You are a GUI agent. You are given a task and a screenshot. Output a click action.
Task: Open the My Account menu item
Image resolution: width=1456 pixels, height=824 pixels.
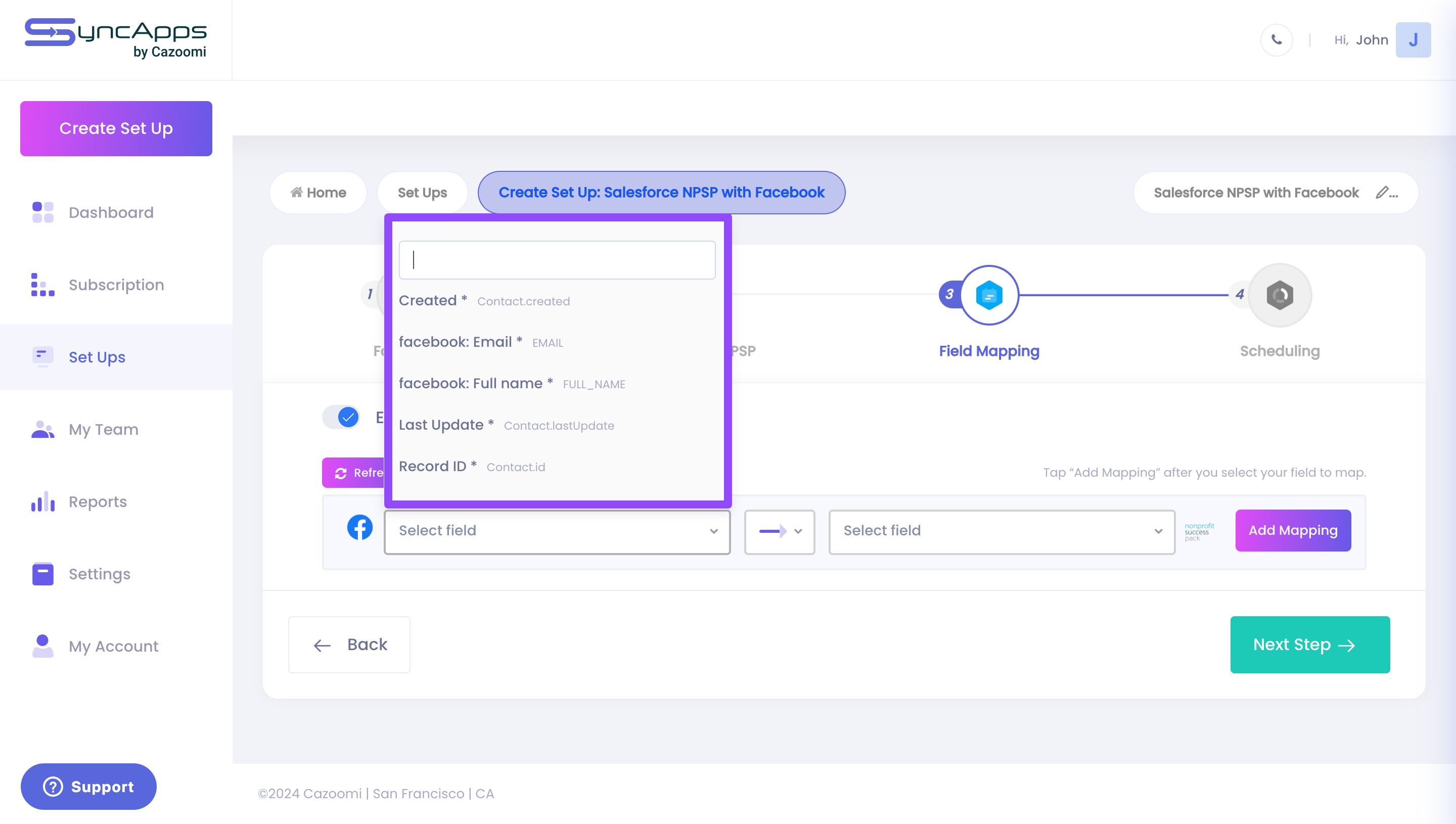[x=116, y=646]
